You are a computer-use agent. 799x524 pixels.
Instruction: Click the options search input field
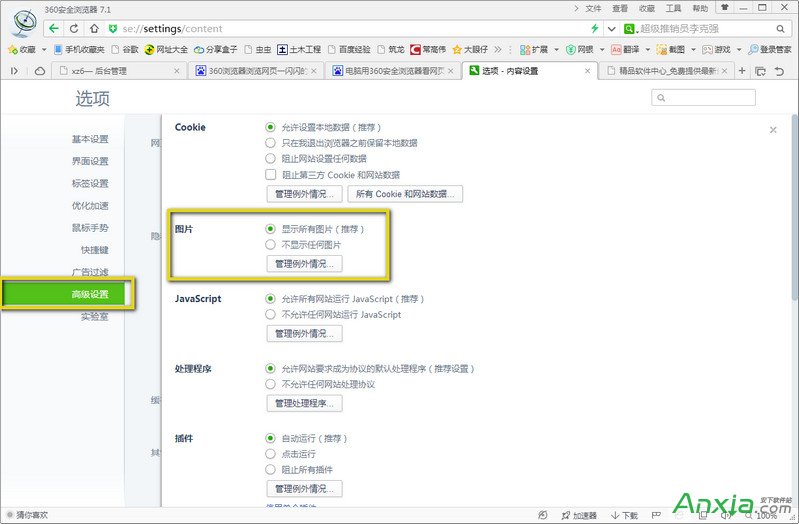tap(703, 97)
